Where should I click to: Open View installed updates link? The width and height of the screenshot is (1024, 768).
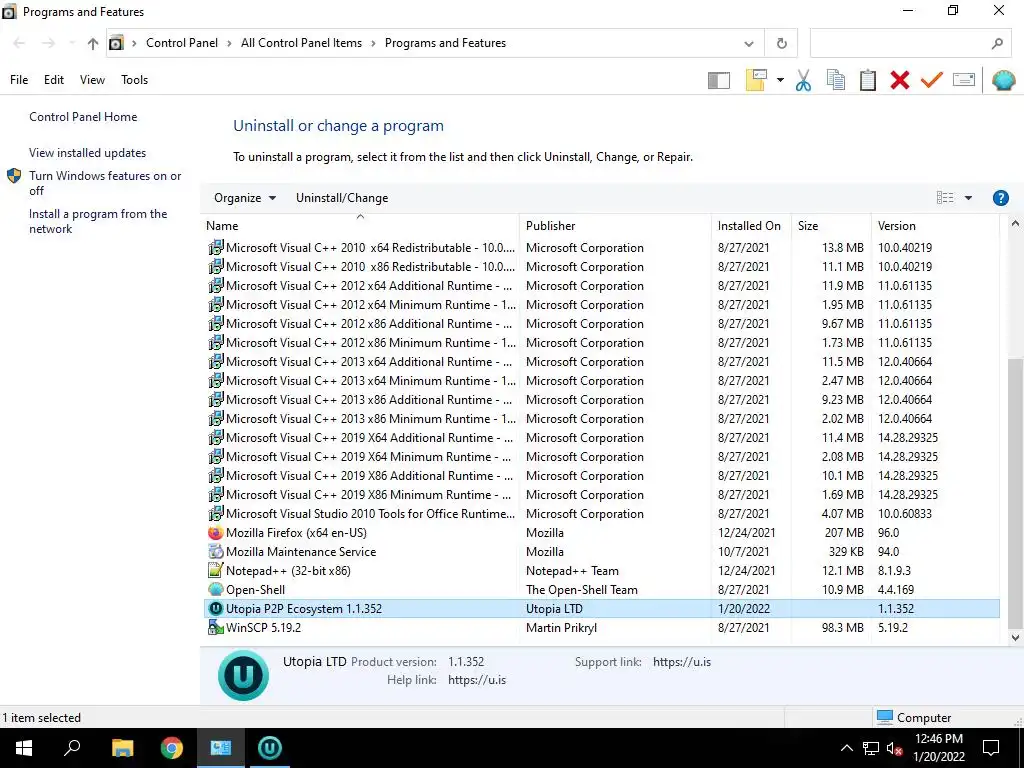pos(88,153)
